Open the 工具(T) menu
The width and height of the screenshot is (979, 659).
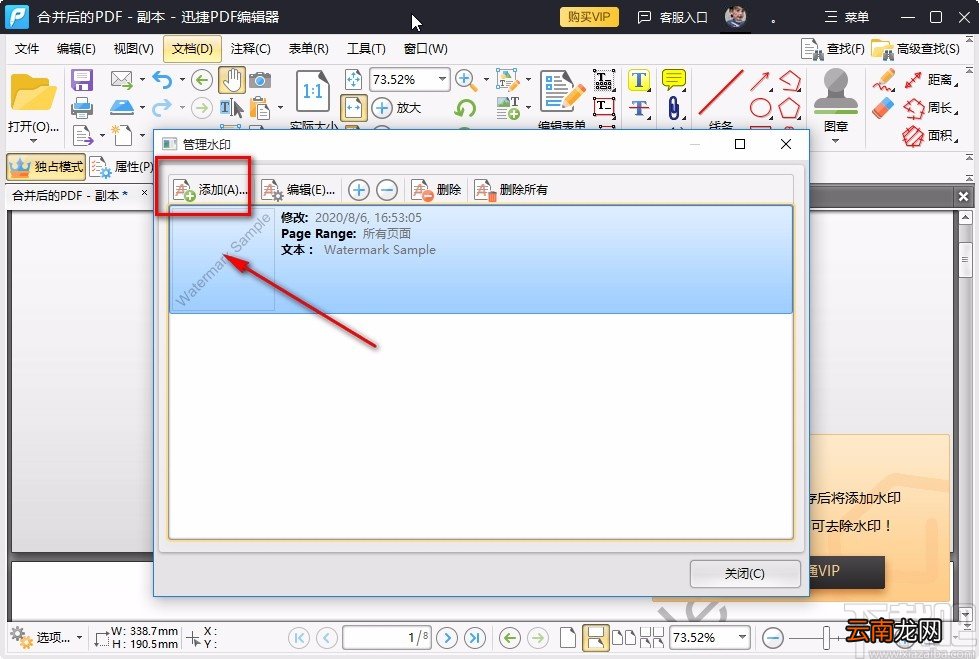click(367, 49)
